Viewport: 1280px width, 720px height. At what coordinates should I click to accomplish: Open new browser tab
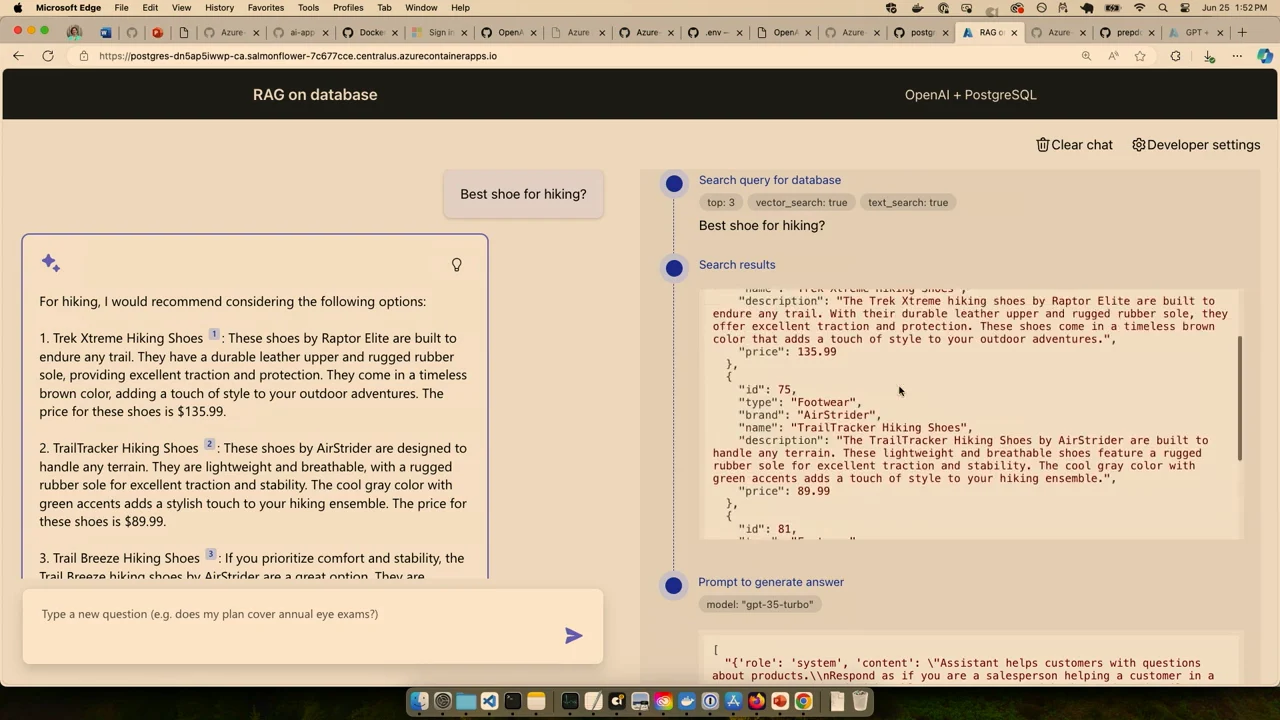1242,32
